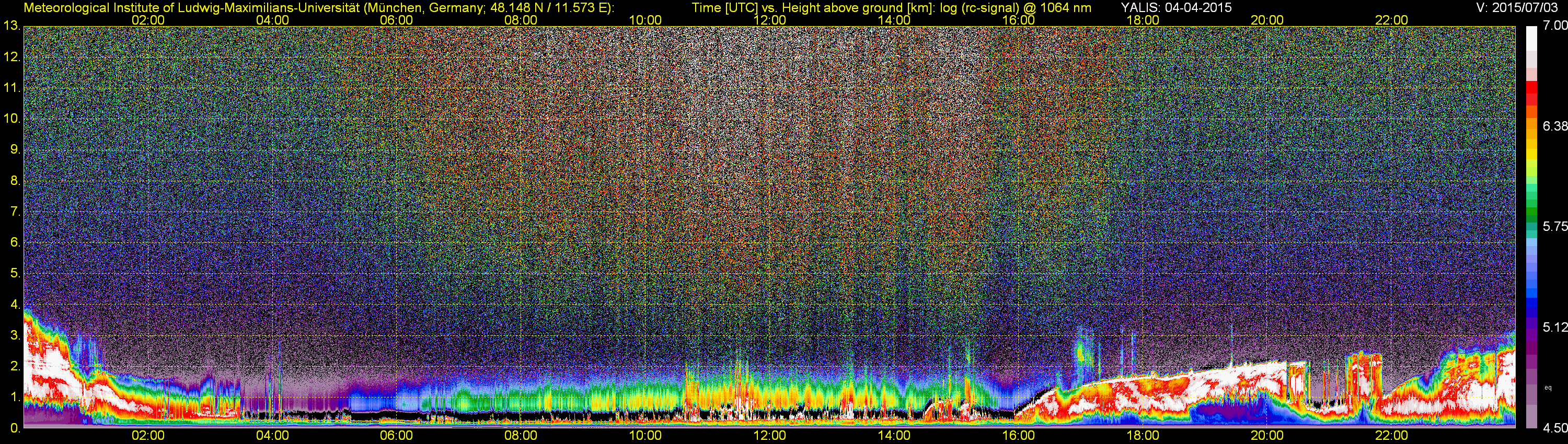Click the 06:00 label on bottom time axis
The height and width of the screenshot is (444, 1568).
(396, 436)
